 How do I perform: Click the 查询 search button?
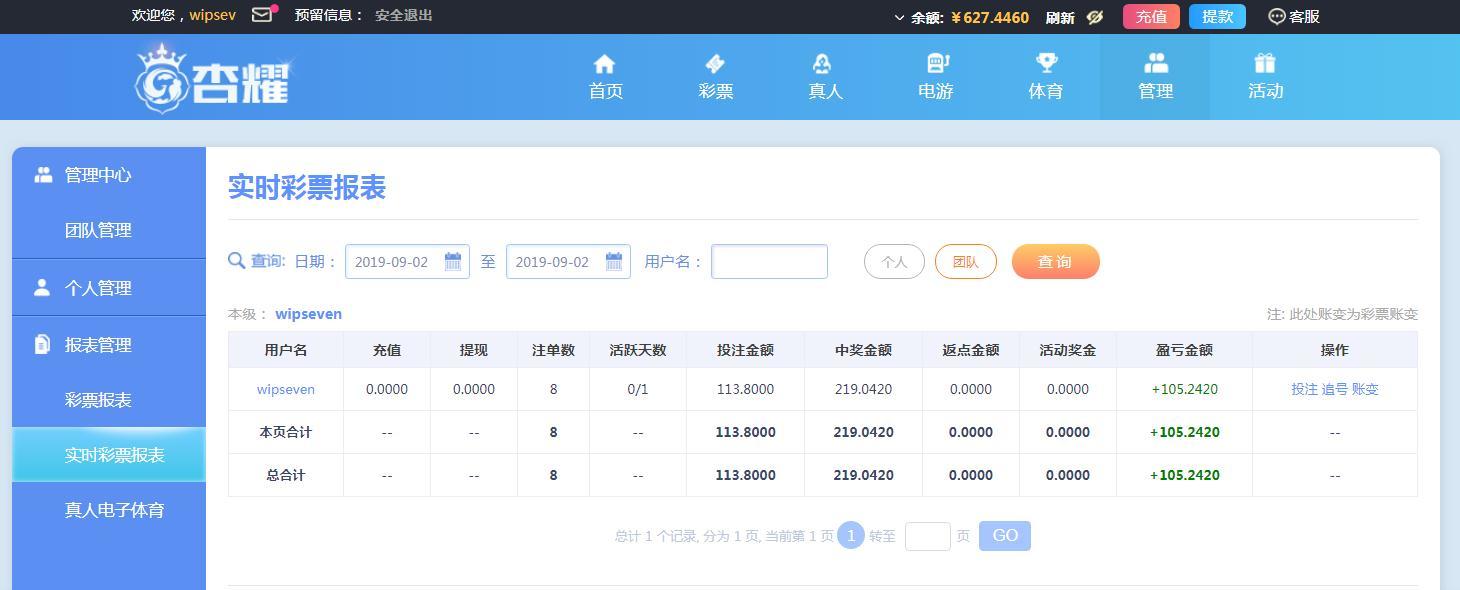(1056, 262)
